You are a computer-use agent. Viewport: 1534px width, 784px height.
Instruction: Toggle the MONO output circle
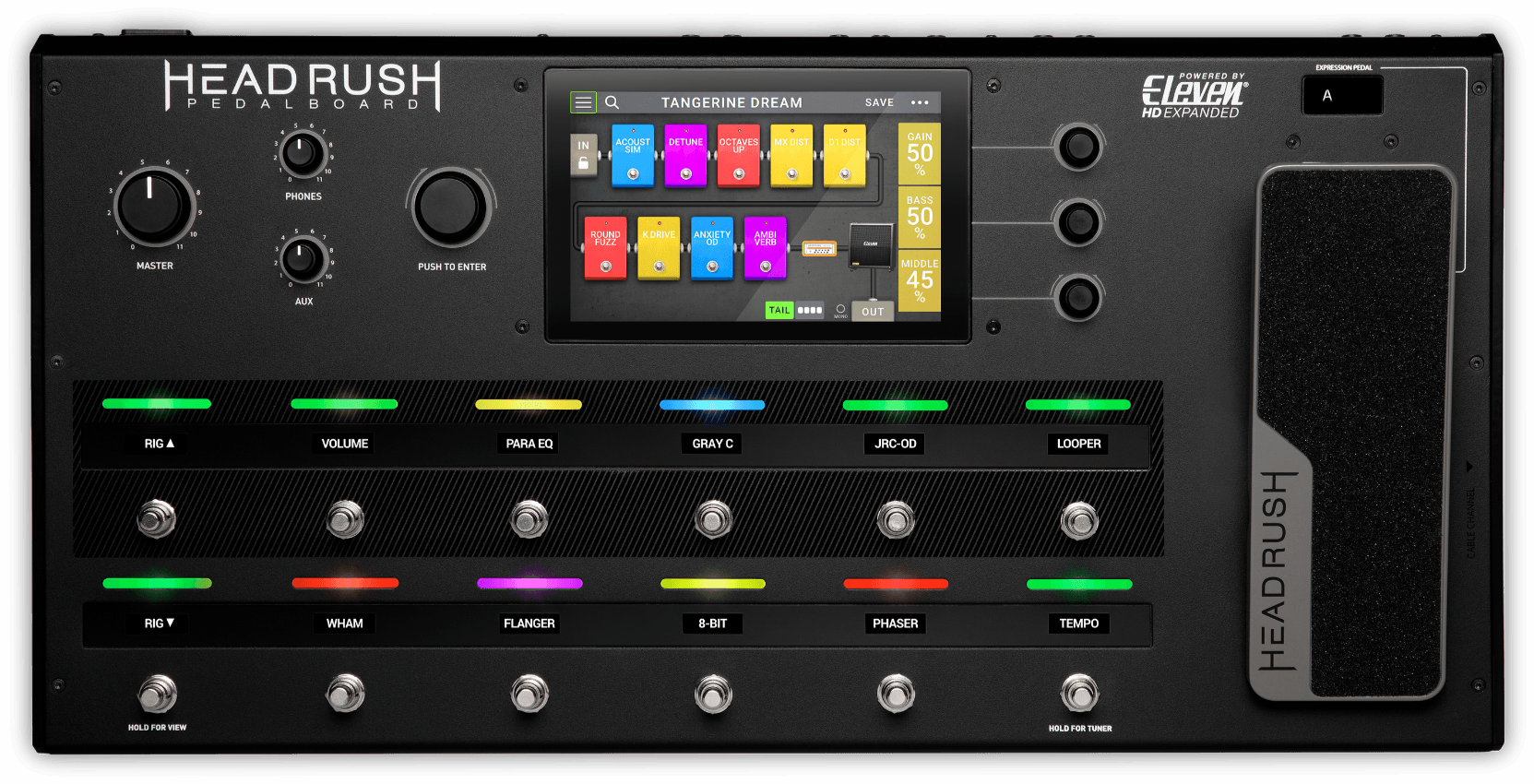840,310
